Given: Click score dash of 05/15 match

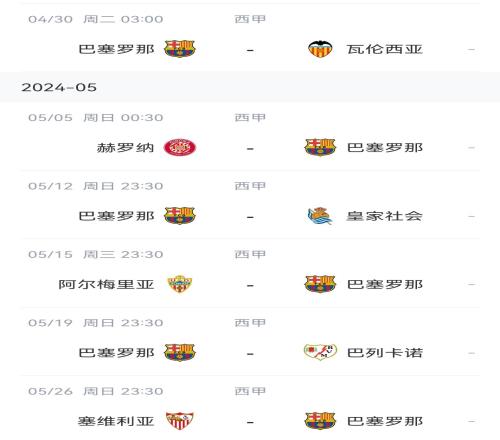Looking at the screenshot, I should point(250,285).
